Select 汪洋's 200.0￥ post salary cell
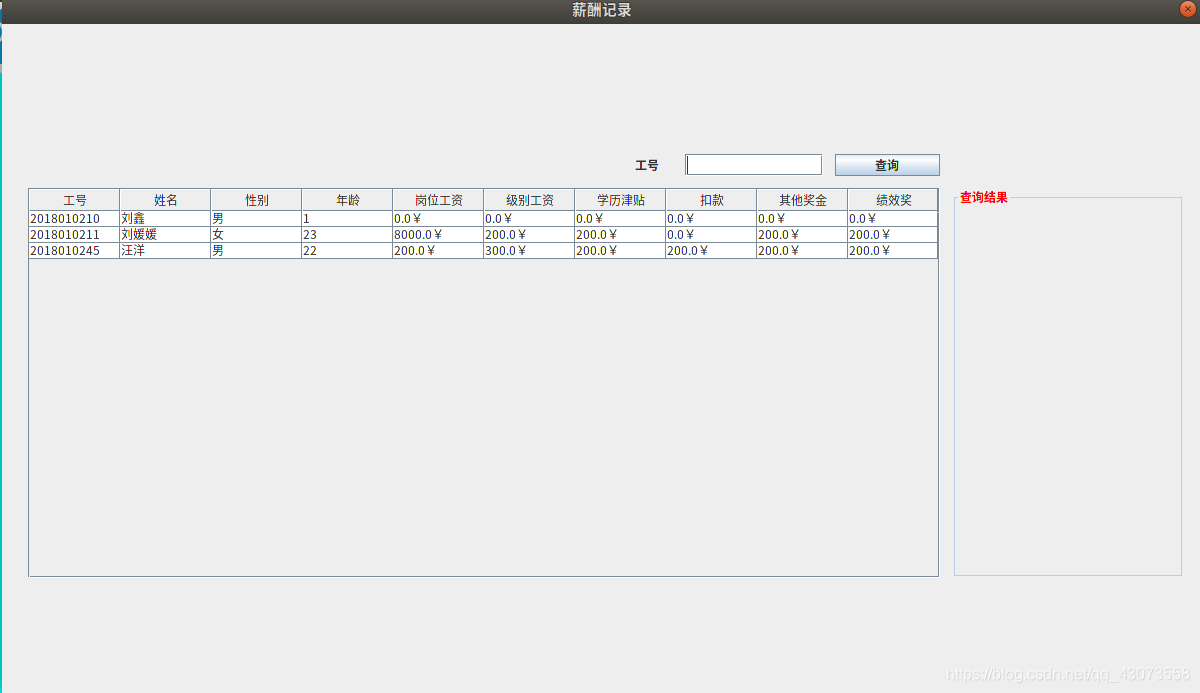 (x=438, y=251)
